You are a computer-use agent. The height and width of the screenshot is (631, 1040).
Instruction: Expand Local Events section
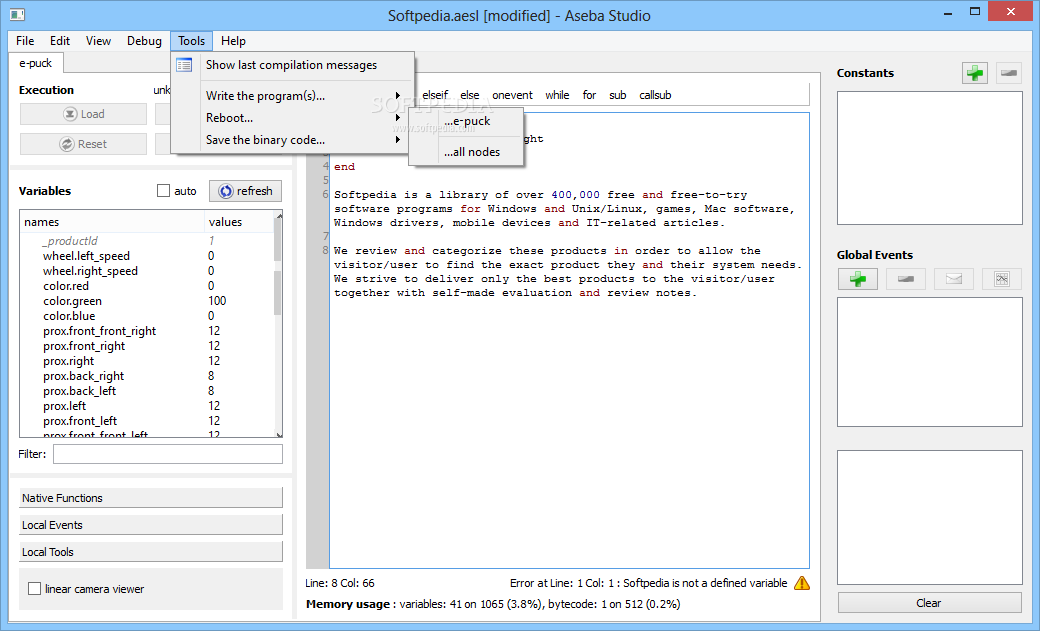(x=151, y=525)
